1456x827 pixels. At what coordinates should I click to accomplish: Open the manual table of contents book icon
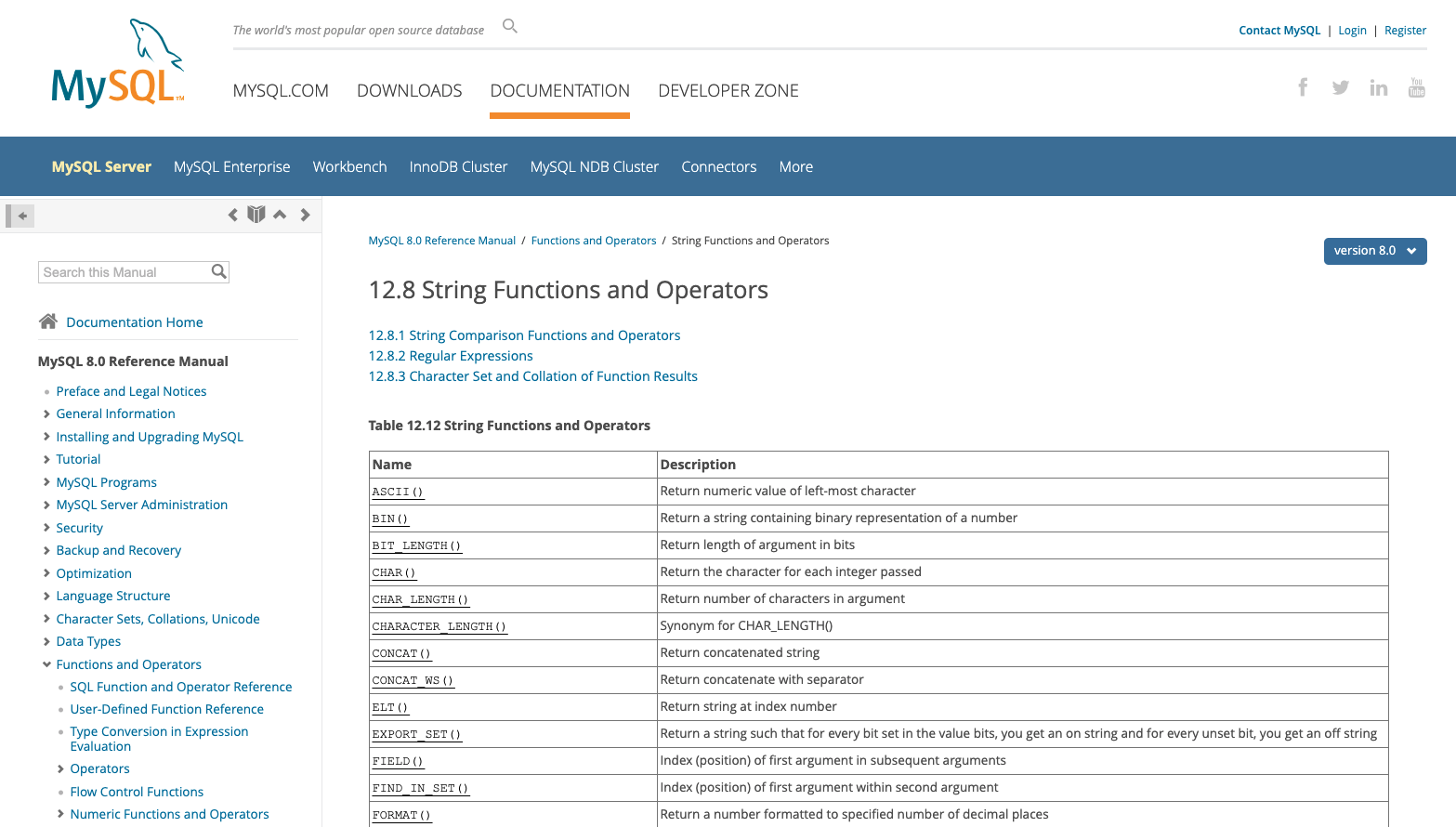pos(256,215)
